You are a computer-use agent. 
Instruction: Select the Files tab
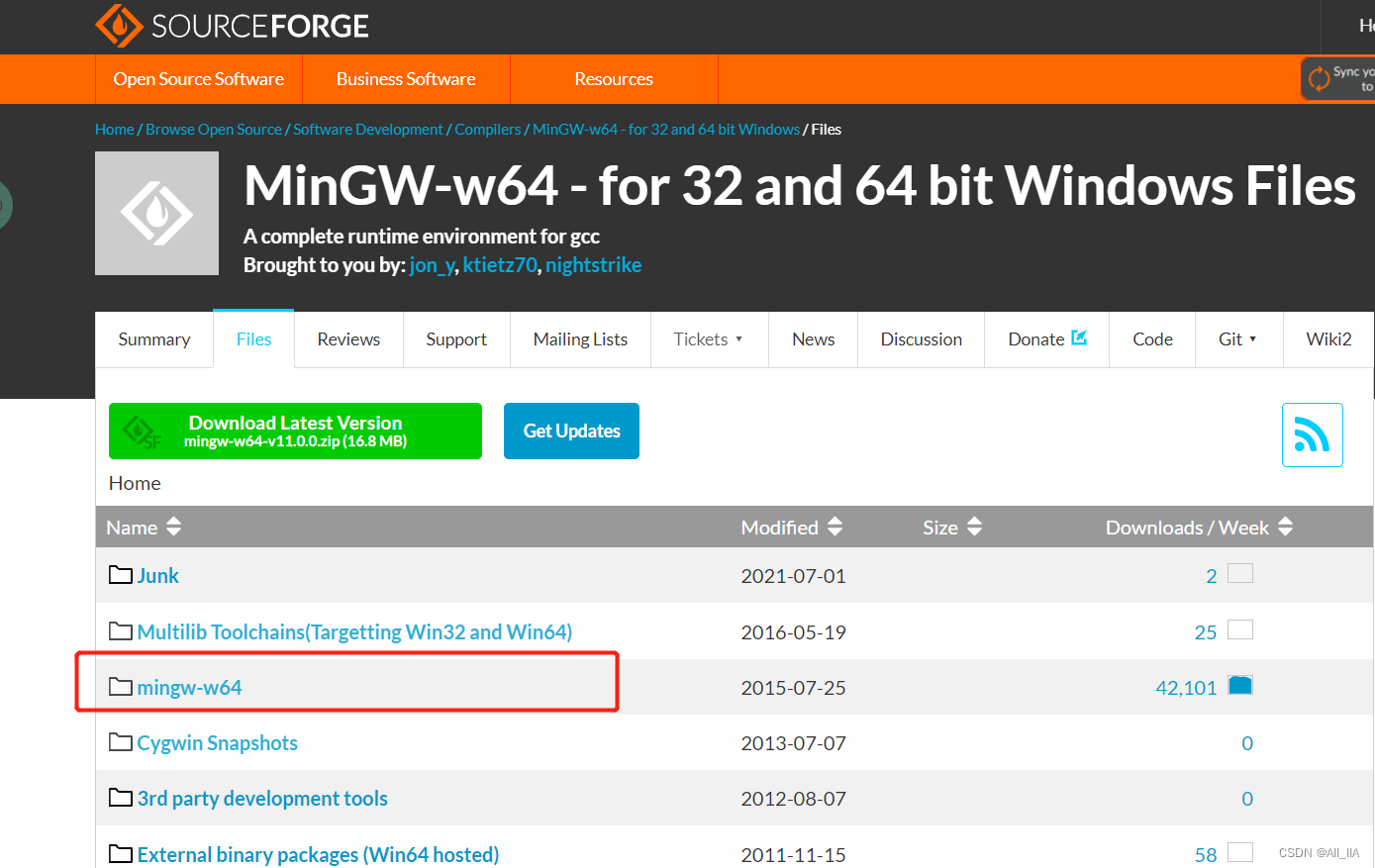pyautogui.click(x=253, y=339)
